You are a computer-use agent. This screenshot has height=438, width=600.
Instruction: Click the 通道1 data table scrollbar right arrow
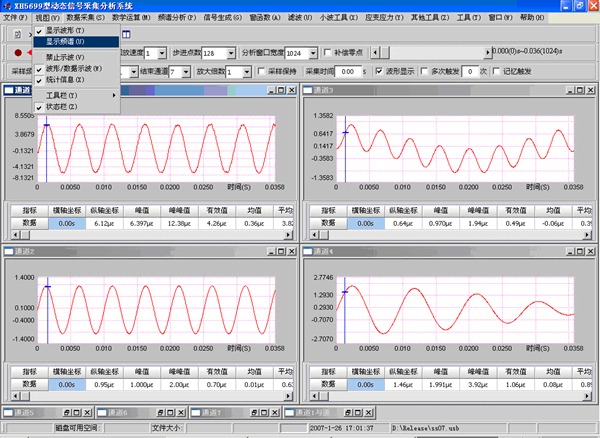point(288,236)
